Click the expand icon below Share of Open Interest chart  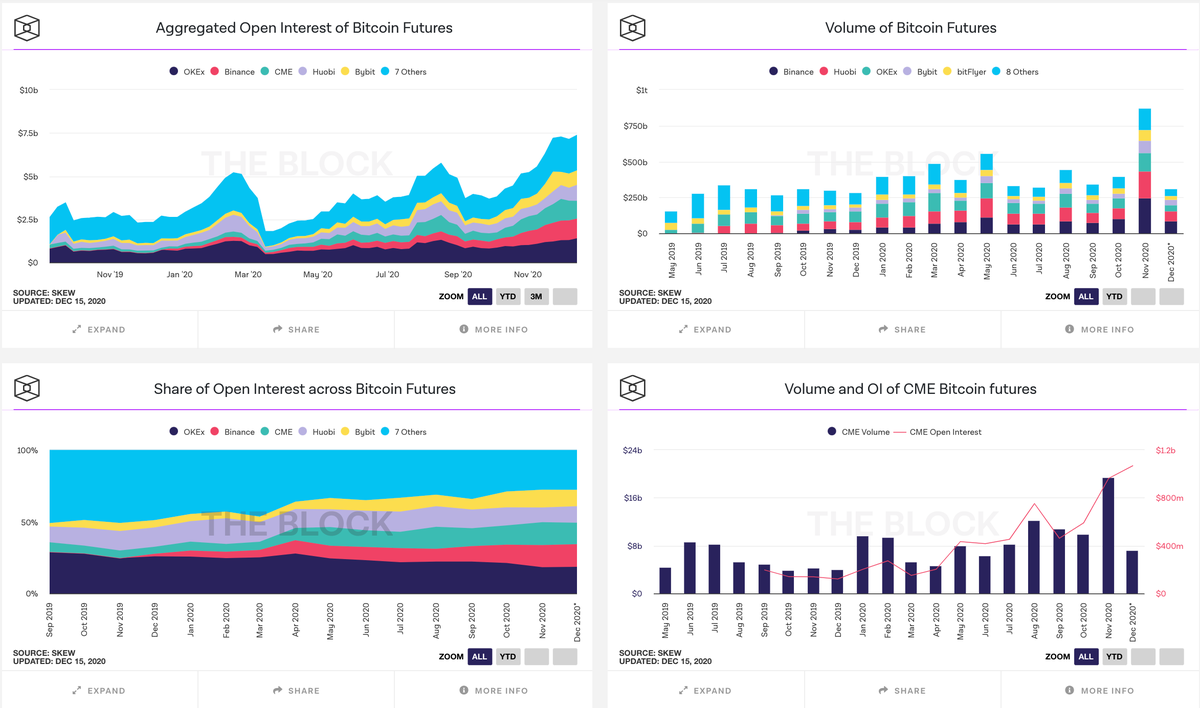pos(75,690)
